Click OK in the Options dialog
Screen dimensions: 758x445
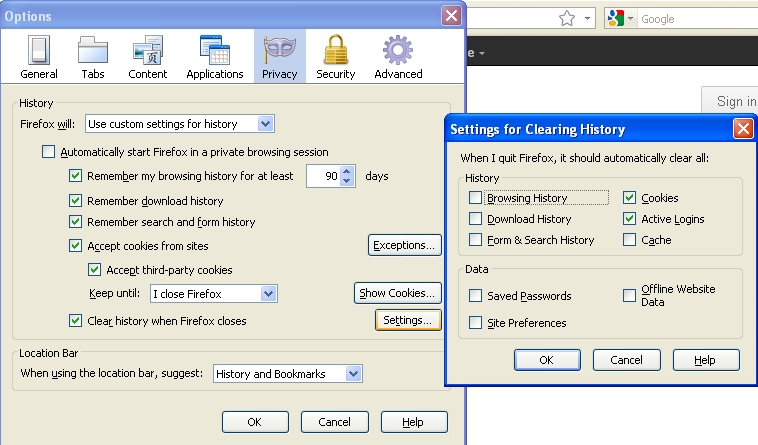255,422
